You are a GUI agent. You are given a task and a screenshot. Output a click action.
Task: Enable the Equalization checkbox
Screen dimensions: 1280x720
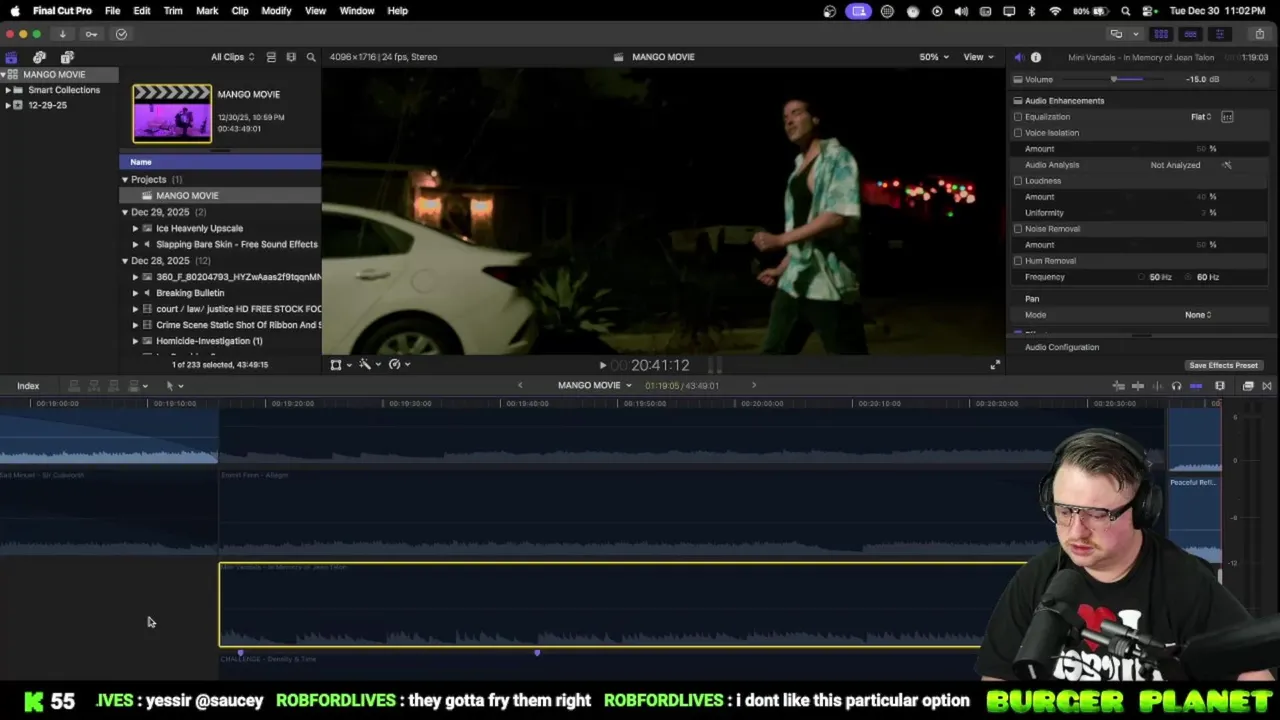[1018, 117]
